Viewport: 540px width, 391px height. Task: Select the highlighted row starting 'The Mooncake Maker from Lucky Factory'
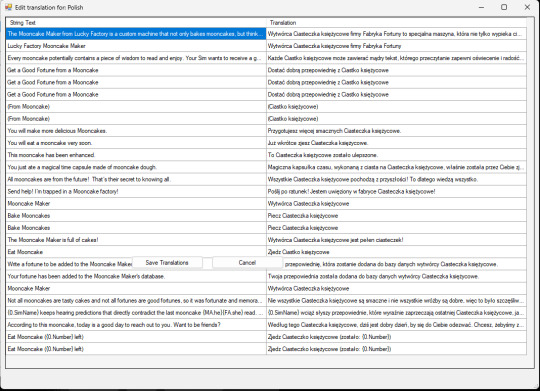click(x=136, y=34)
